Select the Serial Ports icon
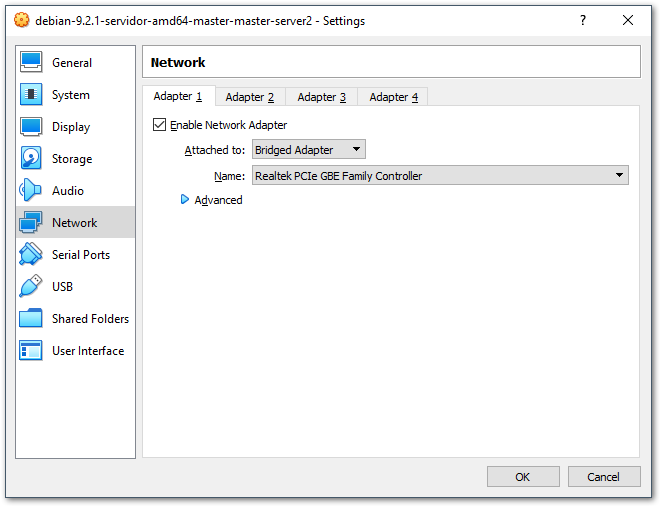Image resolution: width=661 pixels, height=507 pixels. [32, 255]
